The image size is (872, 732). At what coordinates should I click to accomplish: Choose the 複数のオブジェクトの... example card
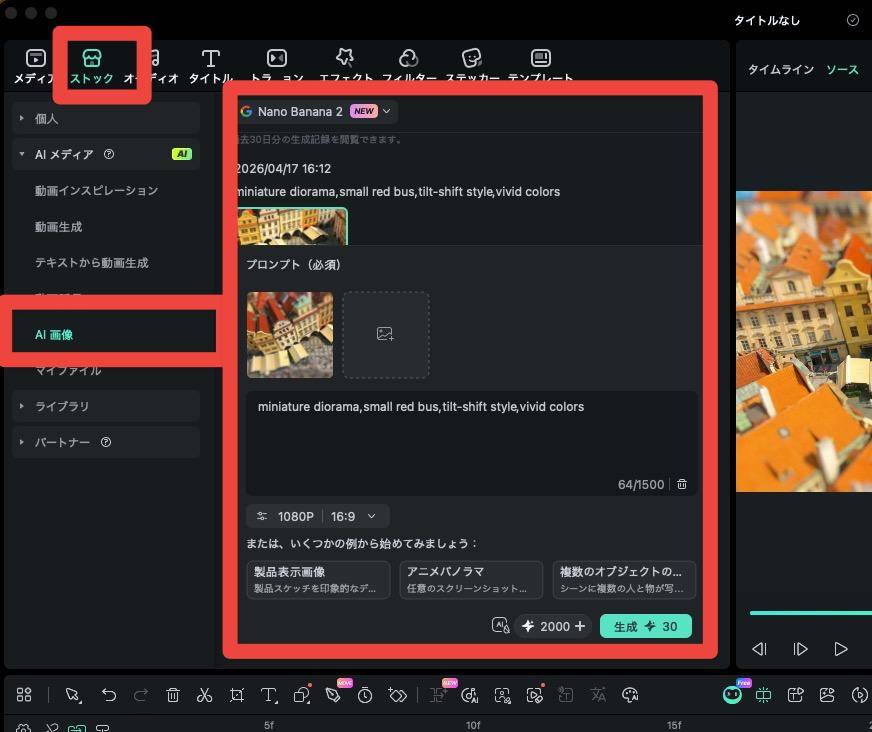pyautogui.click(x=624, y=580)
